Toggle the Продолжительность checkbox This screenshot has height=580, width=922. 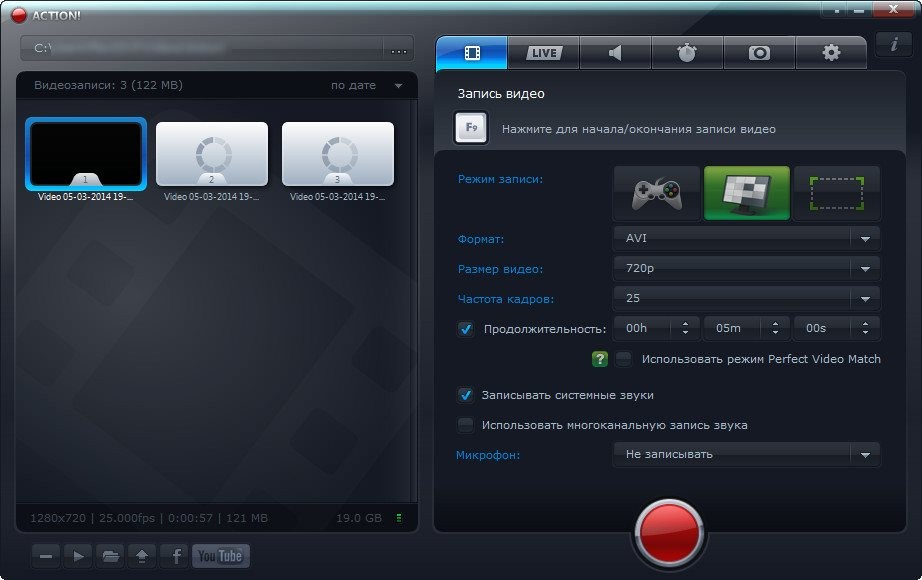point(466,329)
